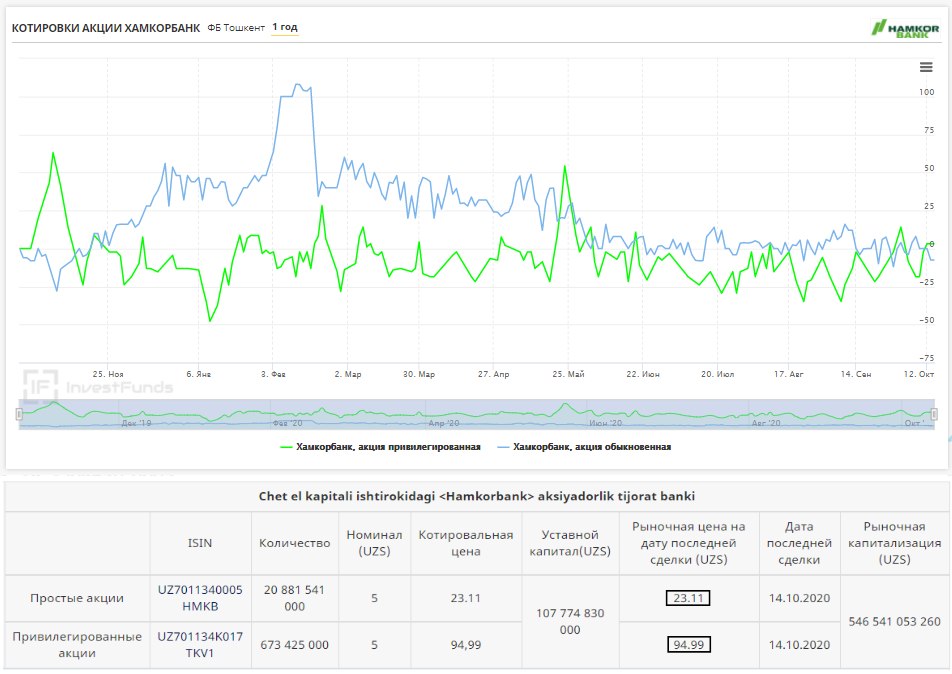The image size is (952, 674).
Task: Toggle the привилегированная share series in the legend
Action: (x=380, y=447)
